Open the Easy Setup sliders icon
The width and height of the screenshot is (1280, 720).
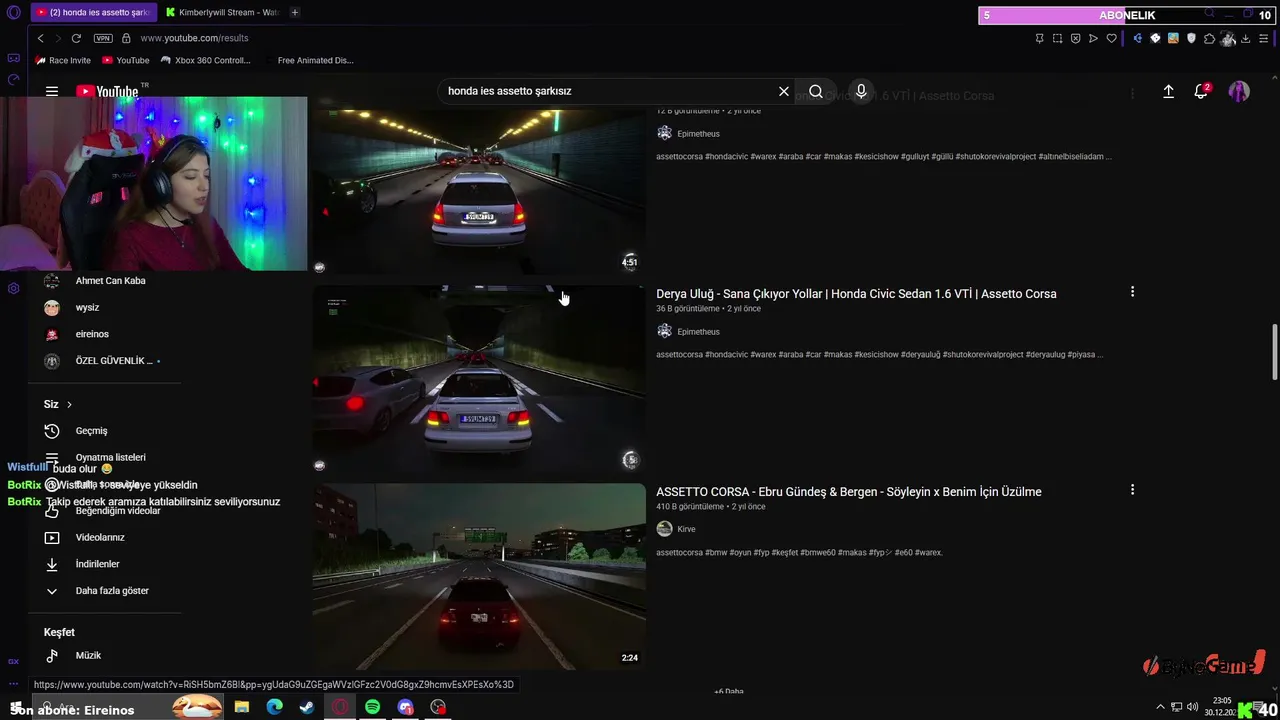(1265, 38)
